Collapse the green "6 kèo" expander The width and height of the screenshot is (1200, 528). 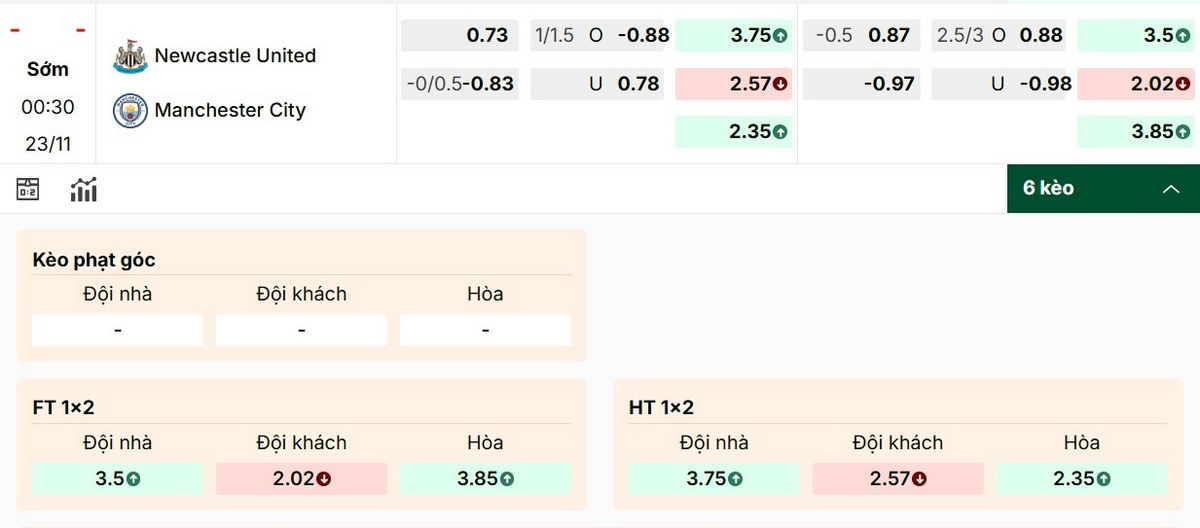(x=1102, y=188)
